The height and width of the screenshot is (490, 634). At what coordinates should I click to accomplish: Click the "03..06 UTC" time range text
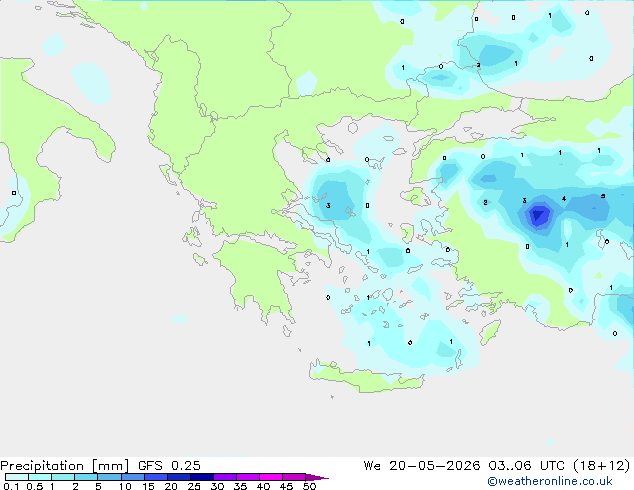[x=526, y=466]
